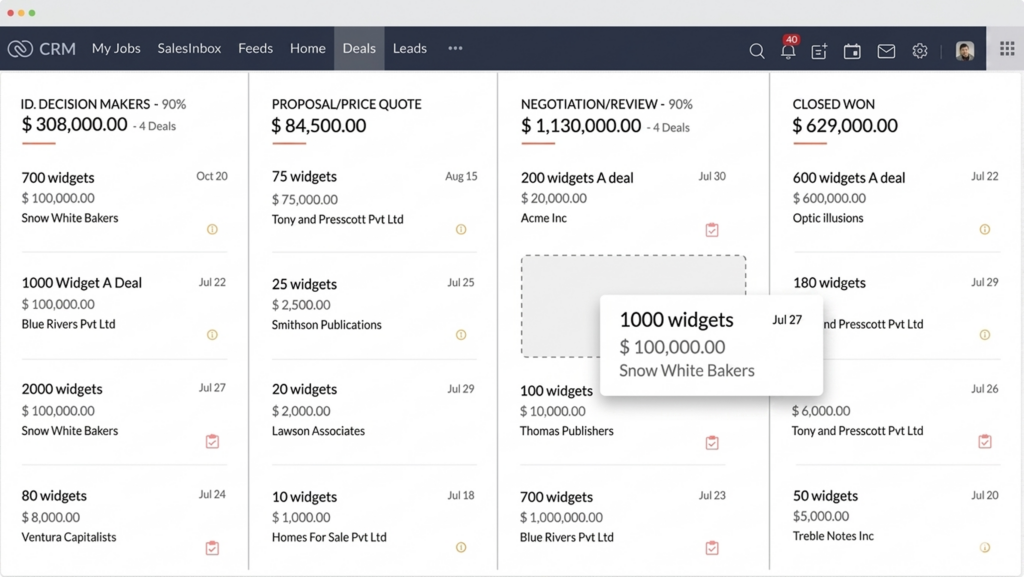Viewport: 1024px width, 577px height.
Task: Click Lawson Associates account name
Action: 318,431
